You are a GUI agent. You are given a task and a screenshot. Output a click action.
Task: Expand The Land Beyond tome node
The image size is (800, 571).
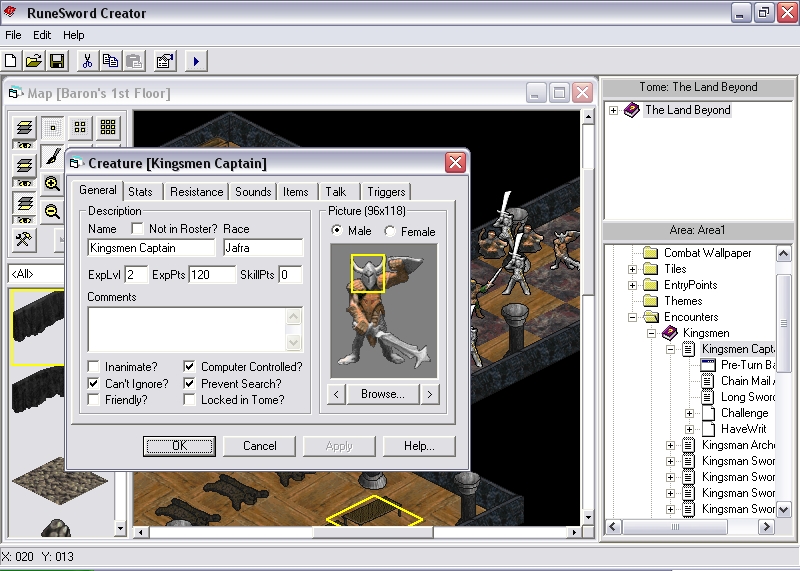pos(613,110)
